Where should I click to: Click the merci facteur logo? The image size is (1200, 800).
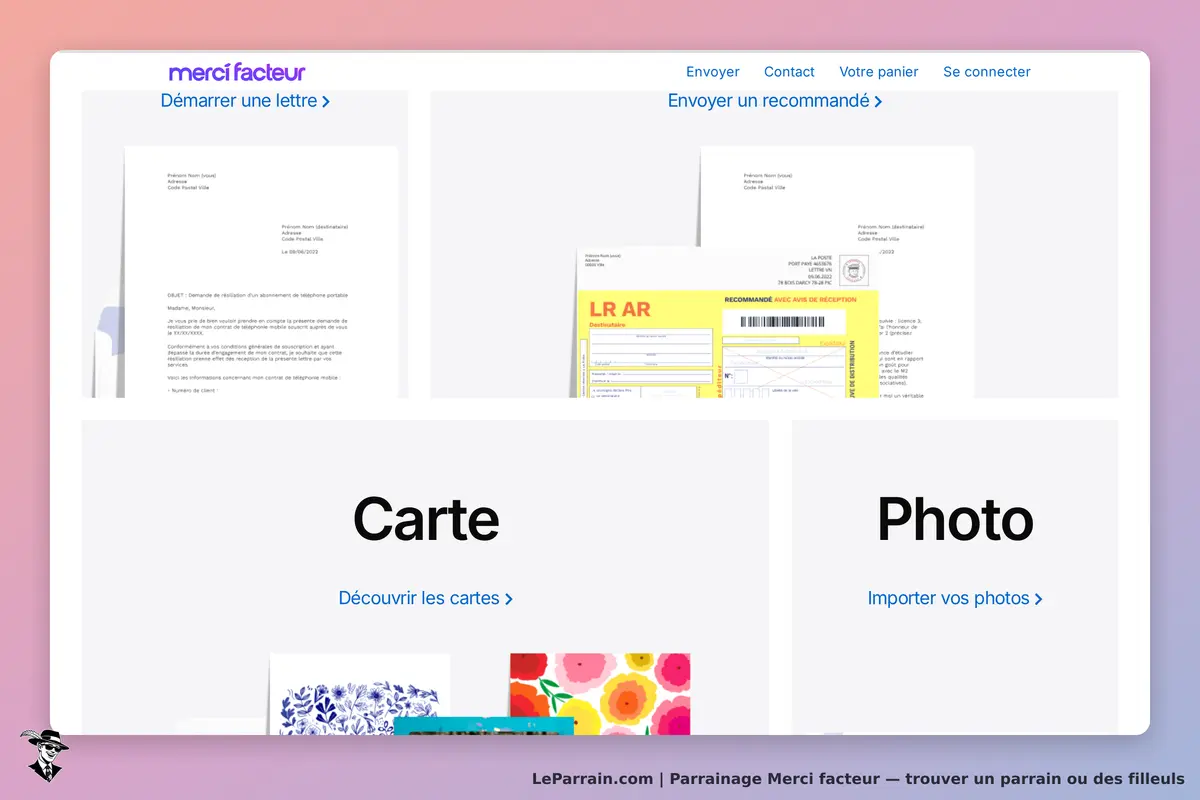pos(237,72)
